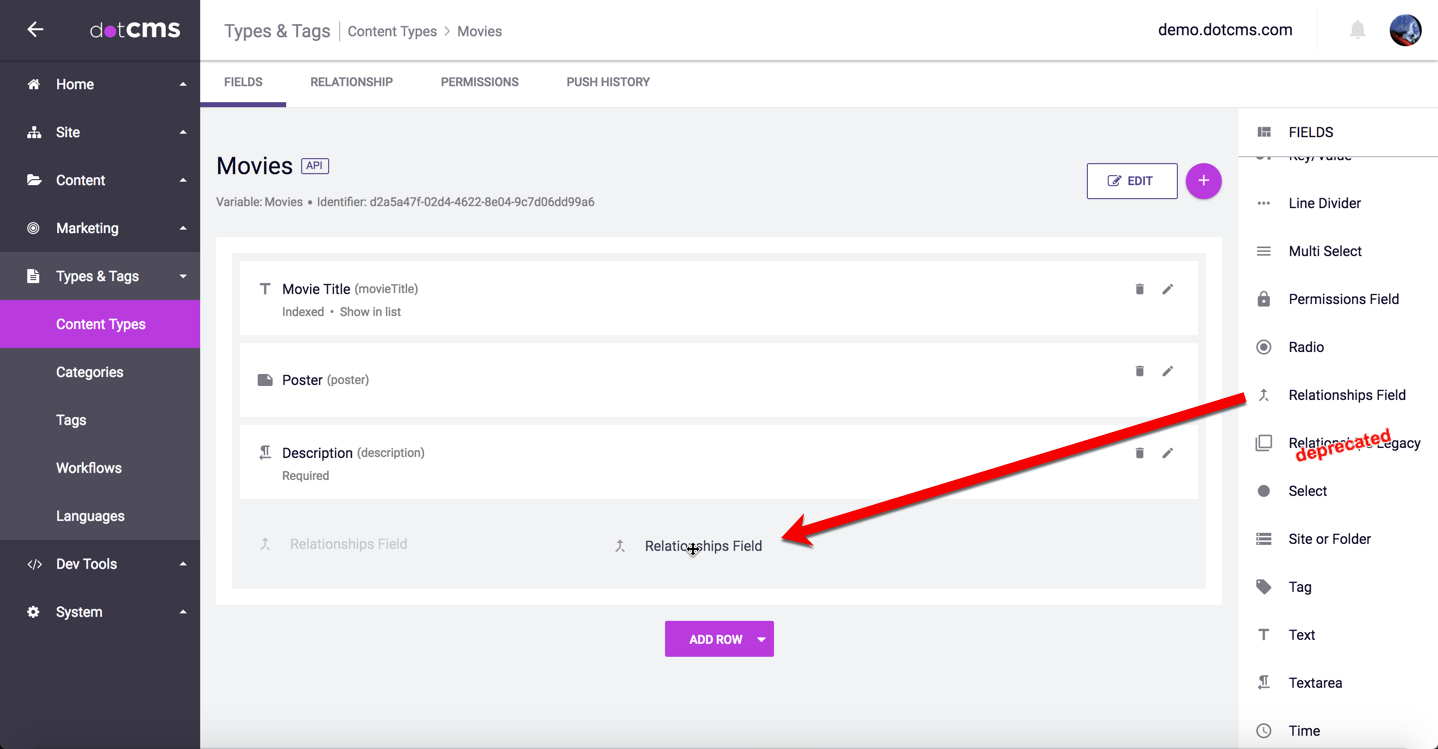The width and height of the screenshot is (1438, 749).
Task: Open notifications bell icon
Action: pos(1357,30)
